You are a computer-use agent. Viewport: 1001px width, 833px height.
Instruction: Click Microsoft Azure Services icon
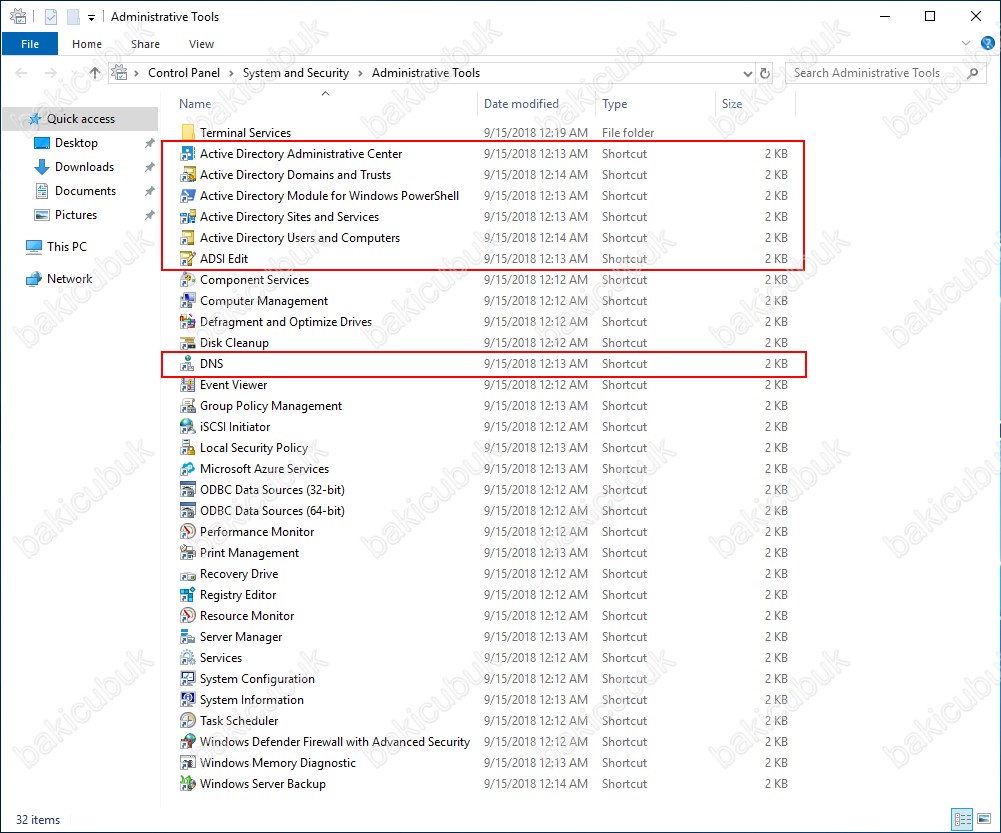click(187, 469)
